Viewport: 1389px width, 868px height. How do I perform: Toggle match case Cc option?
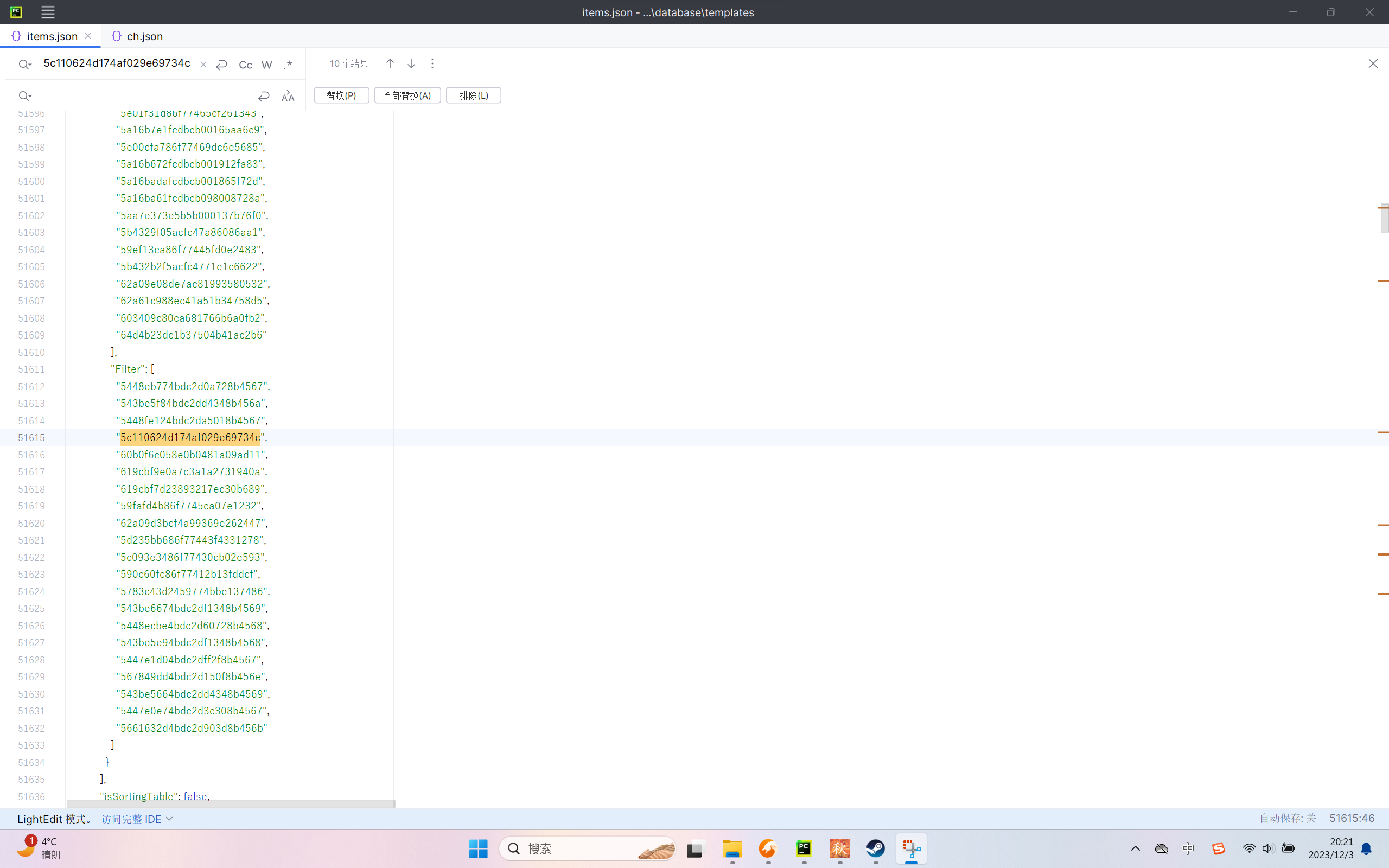[x=245, y=65]
